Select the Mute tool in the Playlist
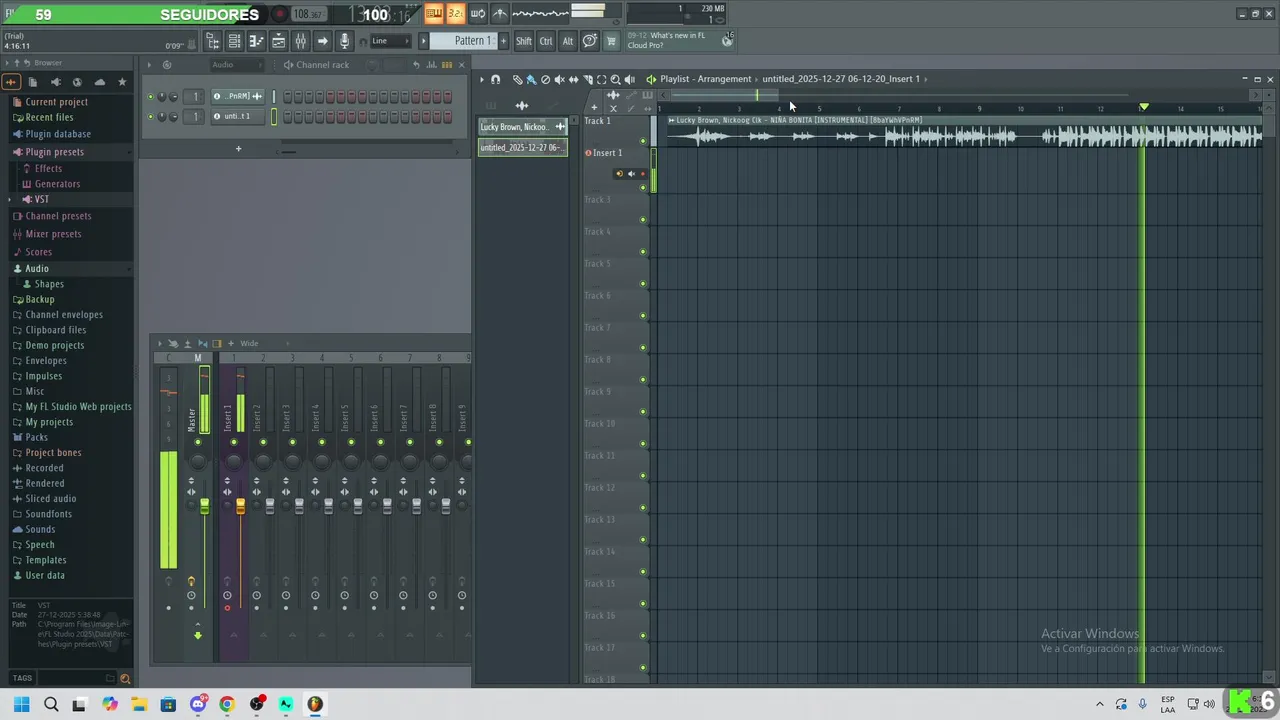Screen dimensions: 1280x720 click(559, 79)
